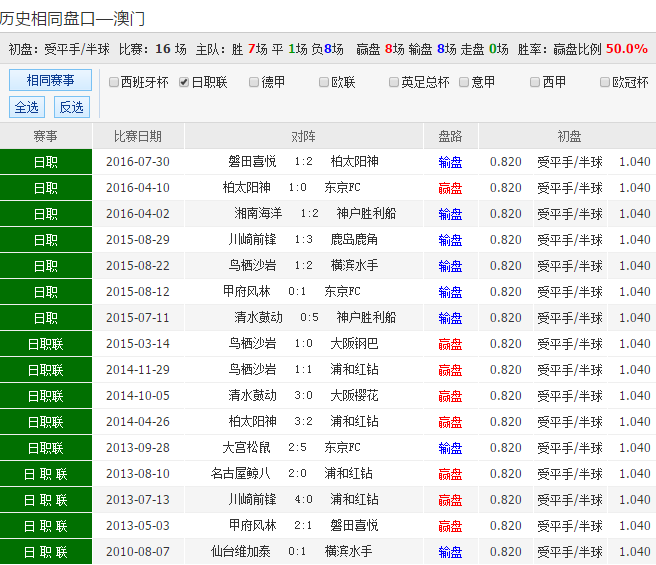The image size is (656, 565).
Task: Click 赢盘 result in the 2016-04-10 row
Action: pos(450,188)
